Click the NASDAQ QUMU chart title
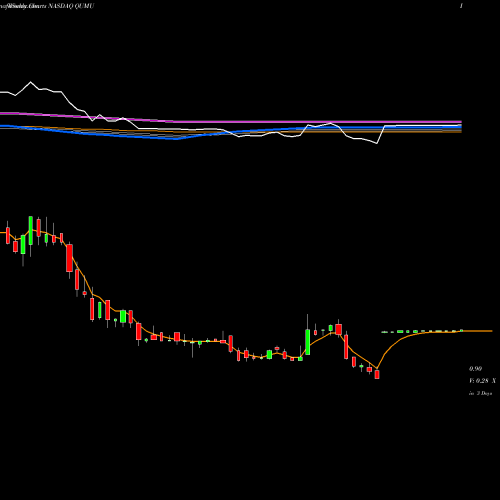The height and width of the screenshot is (500, 500). pos(71,6)
